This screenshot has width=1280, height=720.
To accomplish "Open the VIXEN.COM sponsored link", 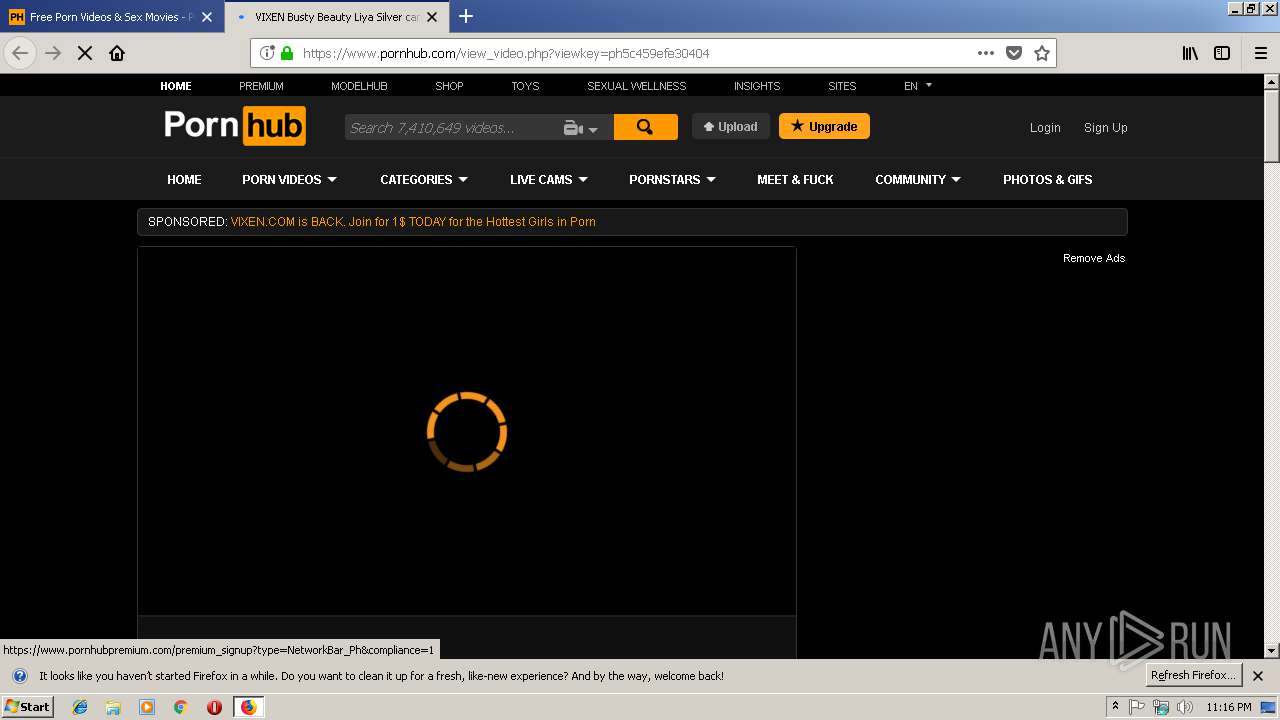I will tap(413, 222).
